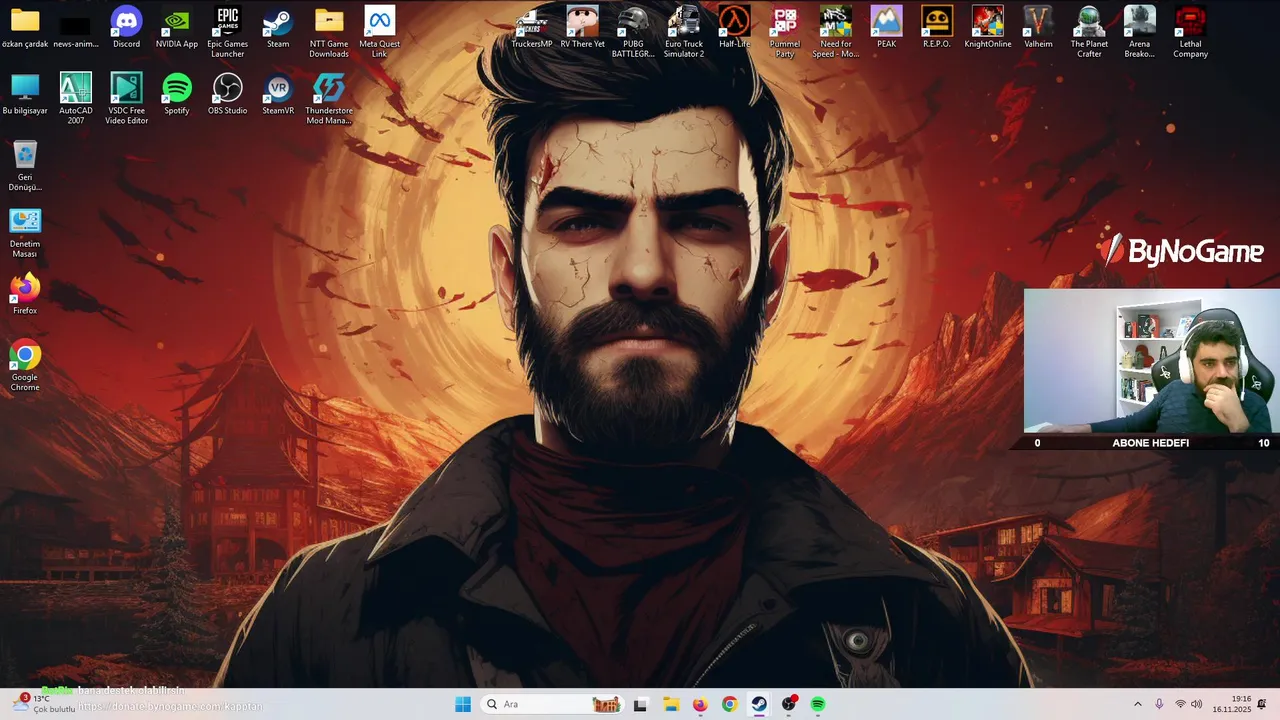Image resolution: width=1280 pixels, height=720 pixels.
Task: Open the weather widget showing 13°C
Action: [44, 704]
